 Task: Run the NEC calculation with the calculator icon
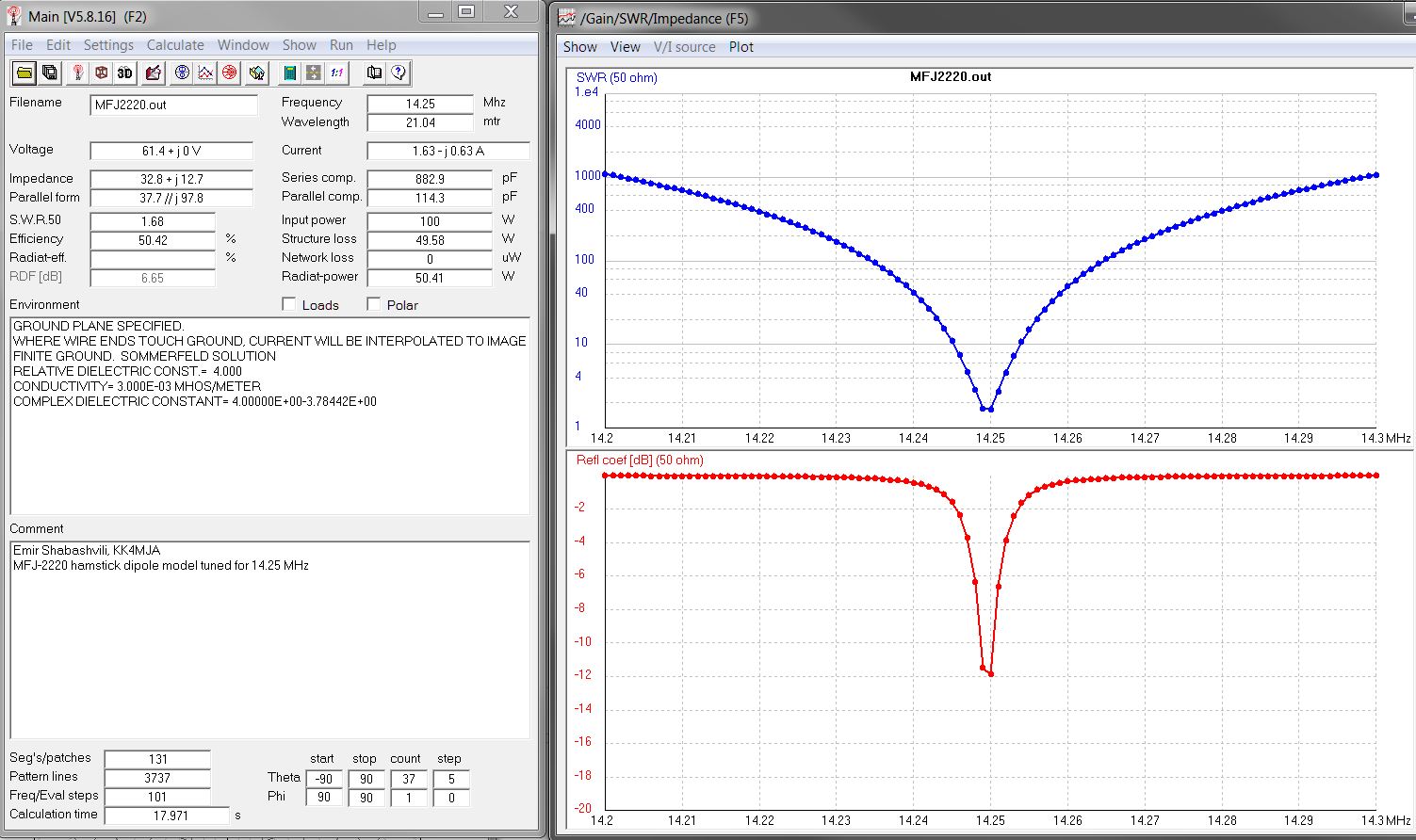pyautogui.click(x=289, y=73)
